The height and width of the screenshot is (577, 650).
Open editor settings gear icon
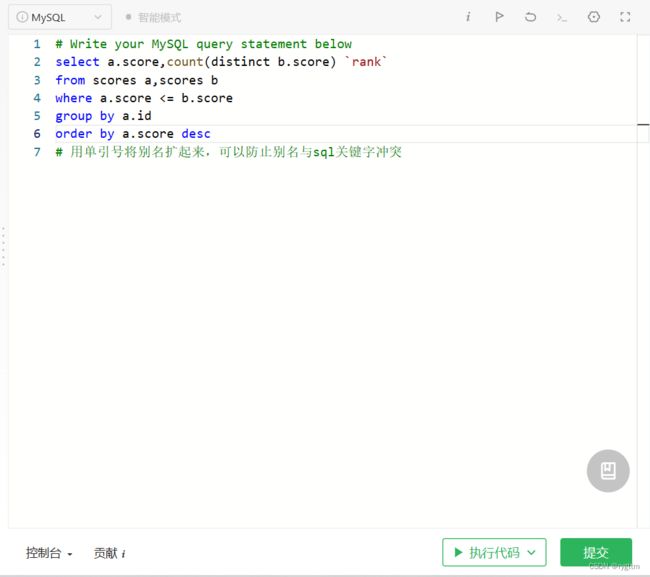click(x=594, y=17)
